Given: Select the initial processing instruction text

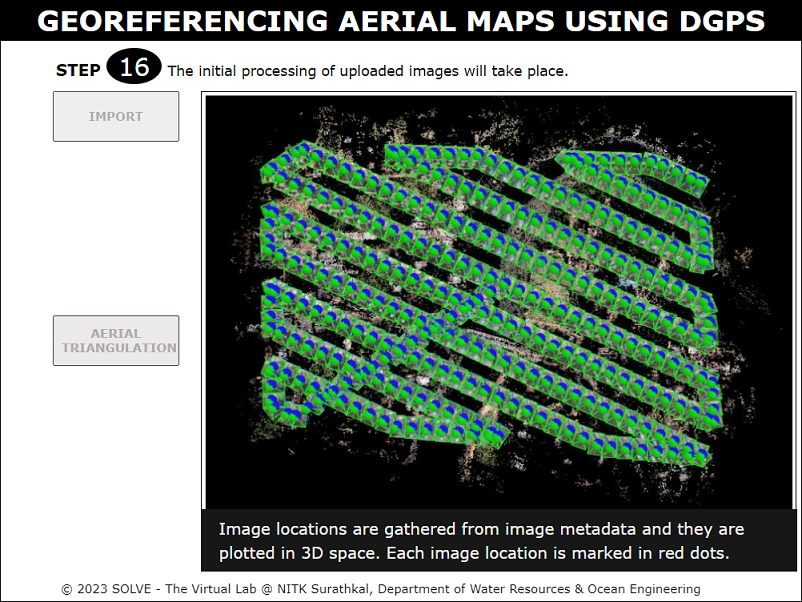Looking at the screenshot, I should (367, 71).
